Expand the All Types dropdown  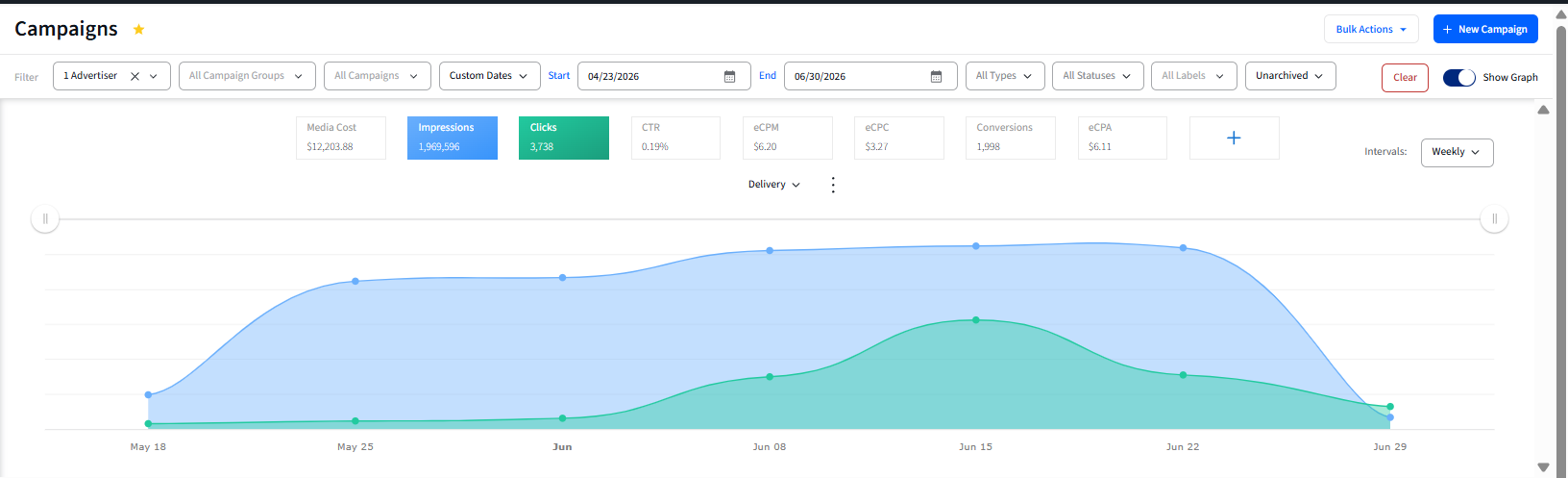(x=1004, y=76)
